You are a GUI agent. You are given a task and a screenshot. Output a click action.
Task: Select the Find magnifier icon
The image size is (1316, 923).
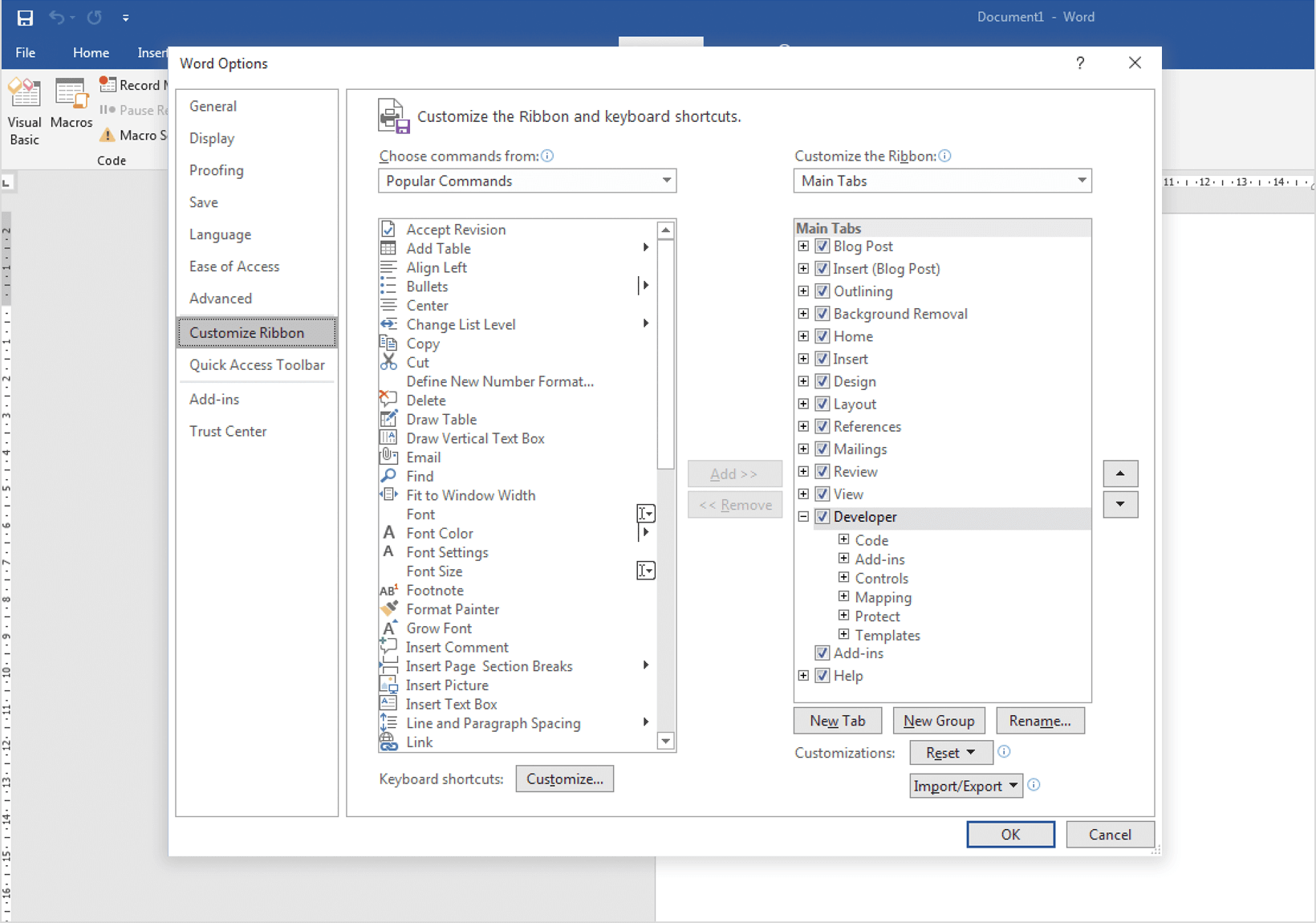[388, 476]
